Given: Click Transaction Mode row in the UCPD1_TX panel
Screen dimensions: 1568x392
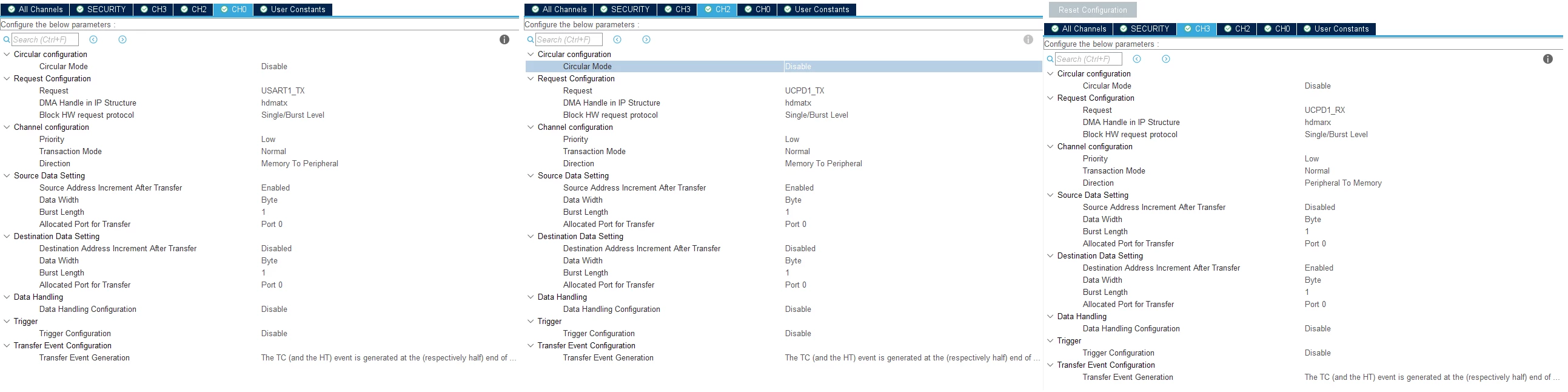Looking at the screenshot, I should (783, 152).
